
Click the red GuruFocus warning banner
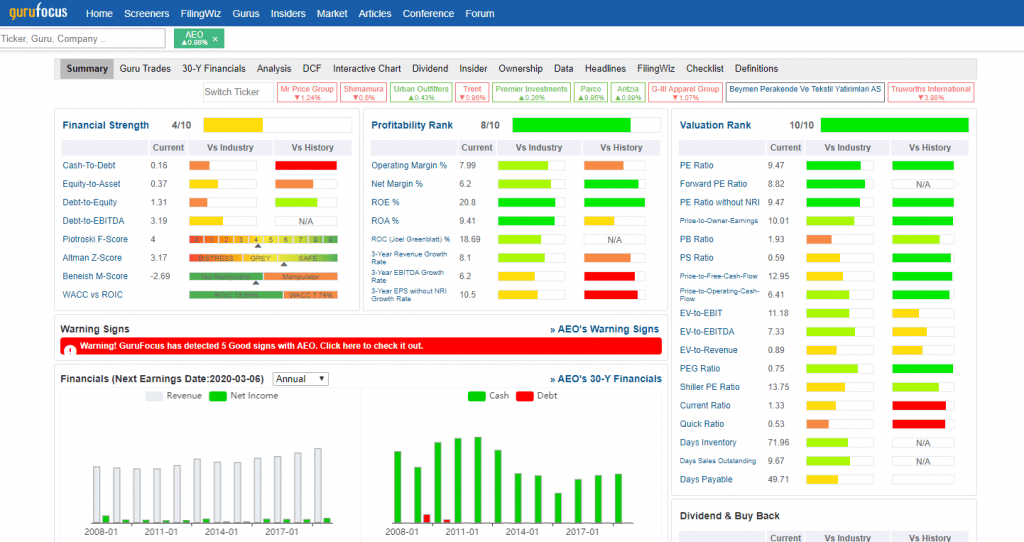point(361,346)
